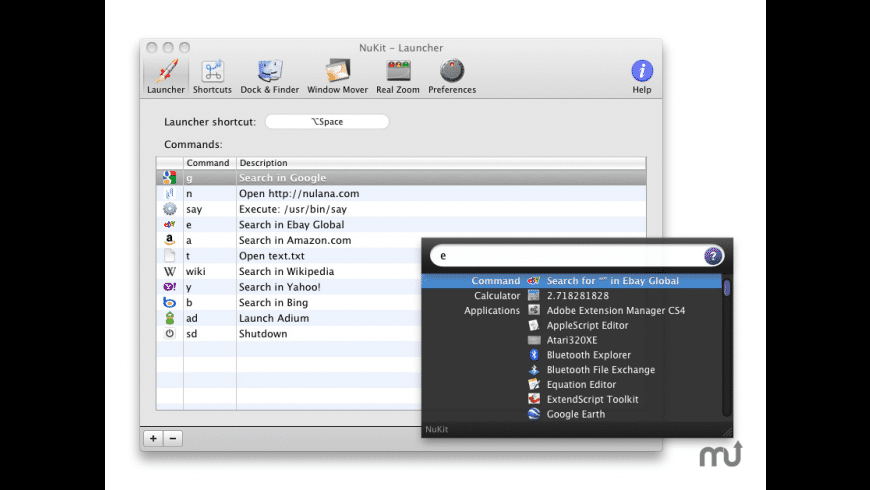Pick Google Earth from Applications results
Viewport: 870px width, 490px height.
click(x=575, y=414)
